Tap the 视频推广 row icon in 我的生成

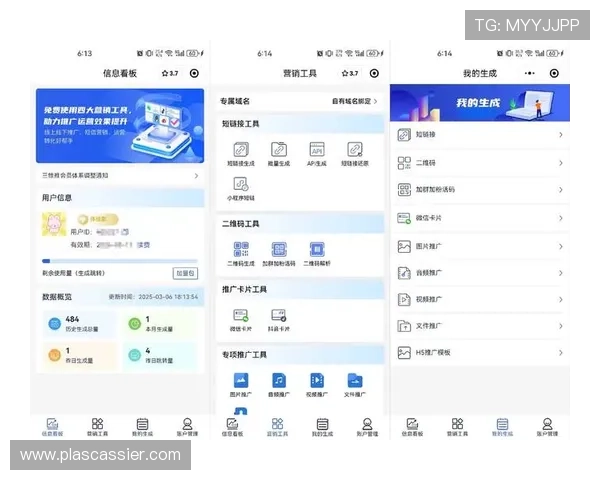click(404, 299)
